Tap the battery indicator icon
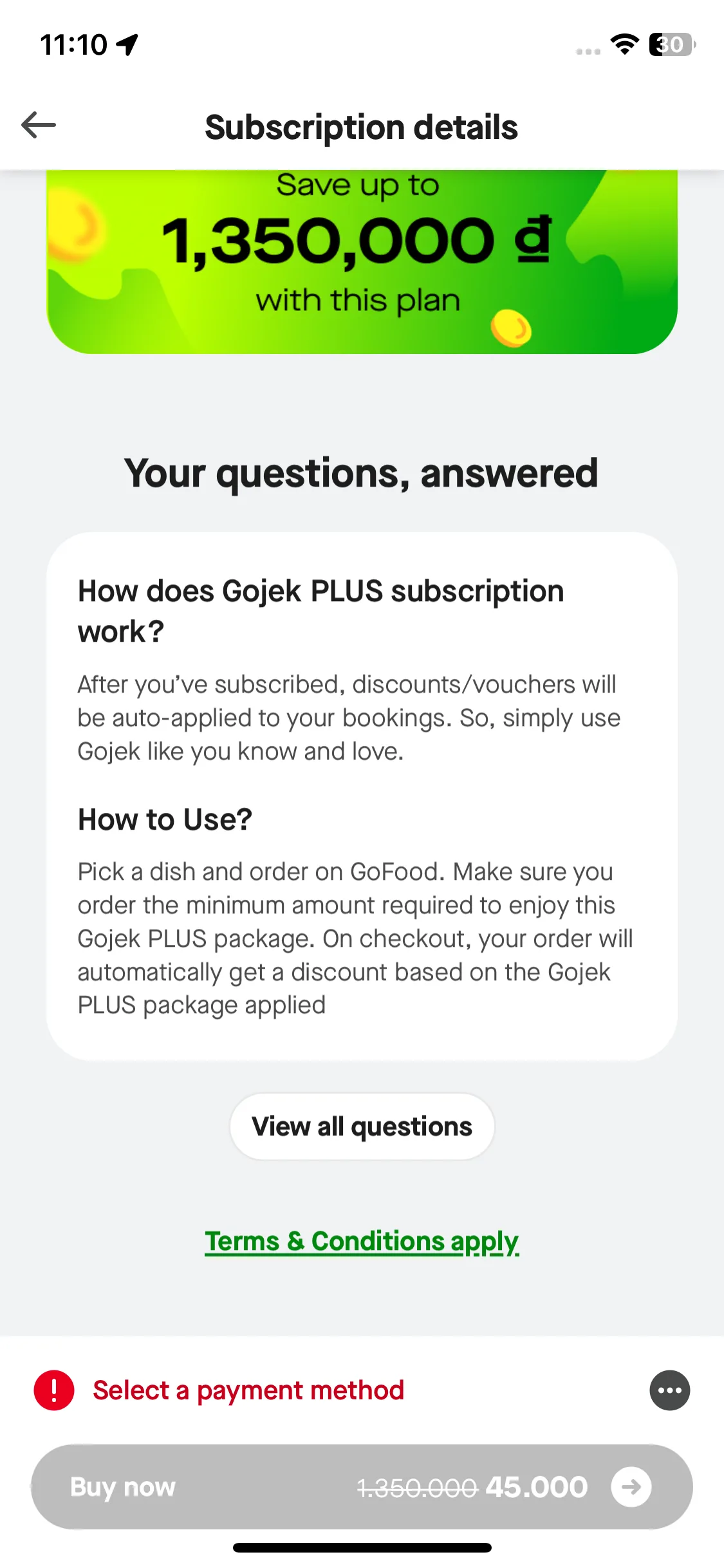 [672, 44]
